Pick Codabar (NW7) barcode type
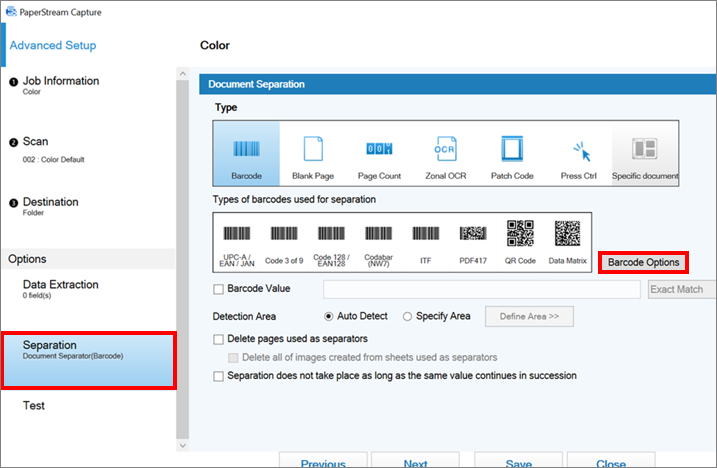 tap(378, 242)
